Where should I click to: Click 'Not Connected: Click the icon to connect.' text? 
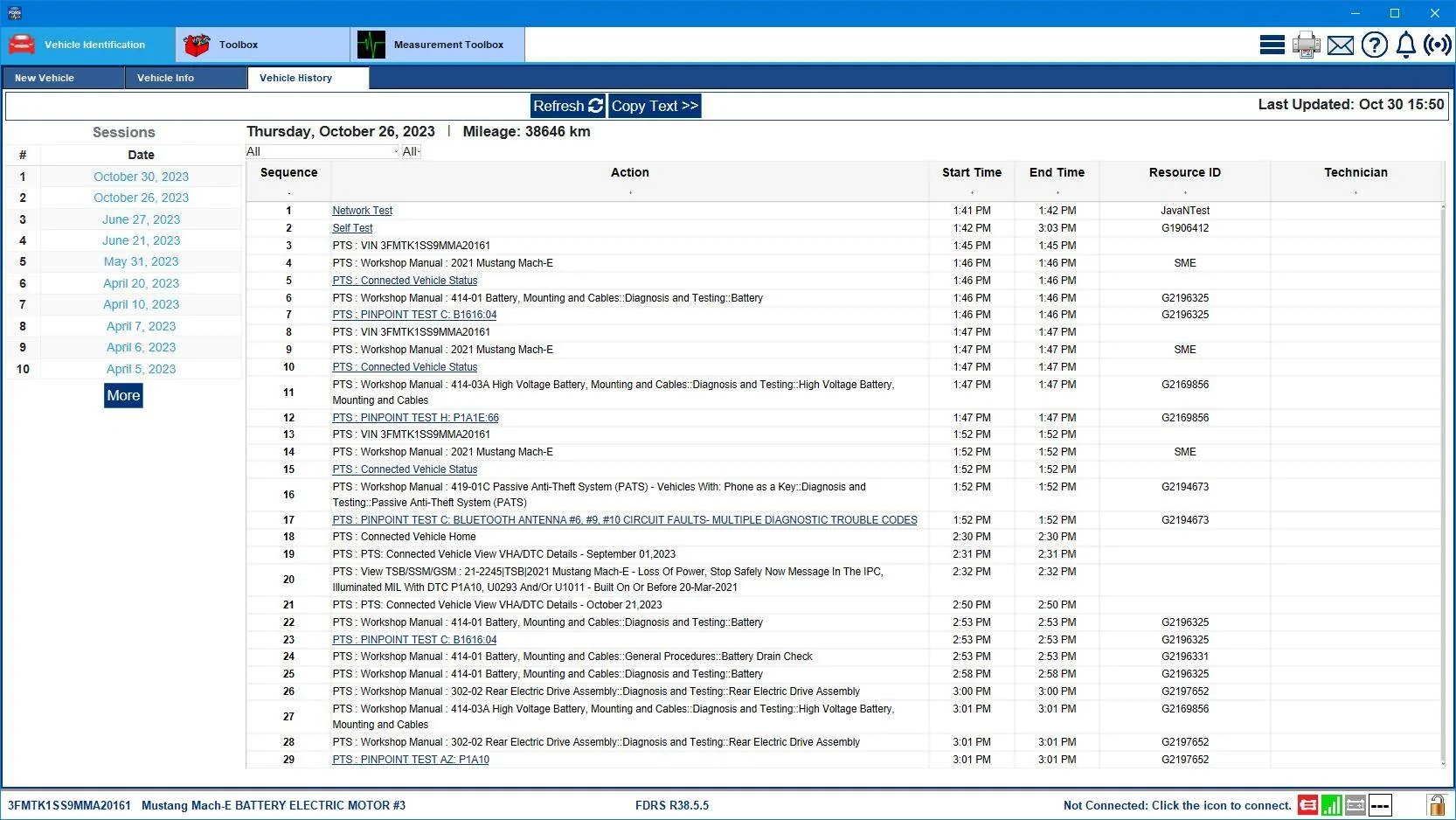1177,805
